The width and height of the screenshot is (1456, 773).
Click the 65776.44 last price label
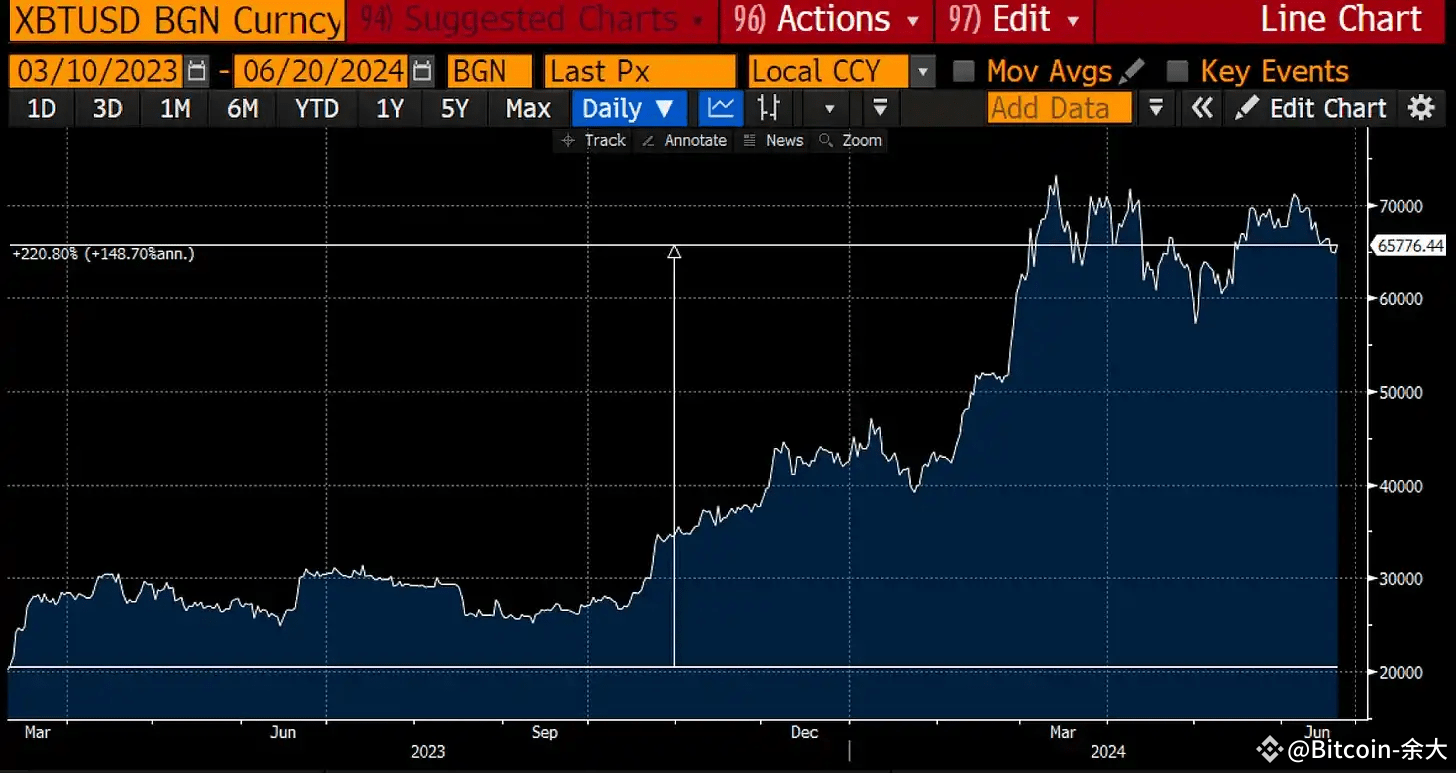pos(1409,246)
